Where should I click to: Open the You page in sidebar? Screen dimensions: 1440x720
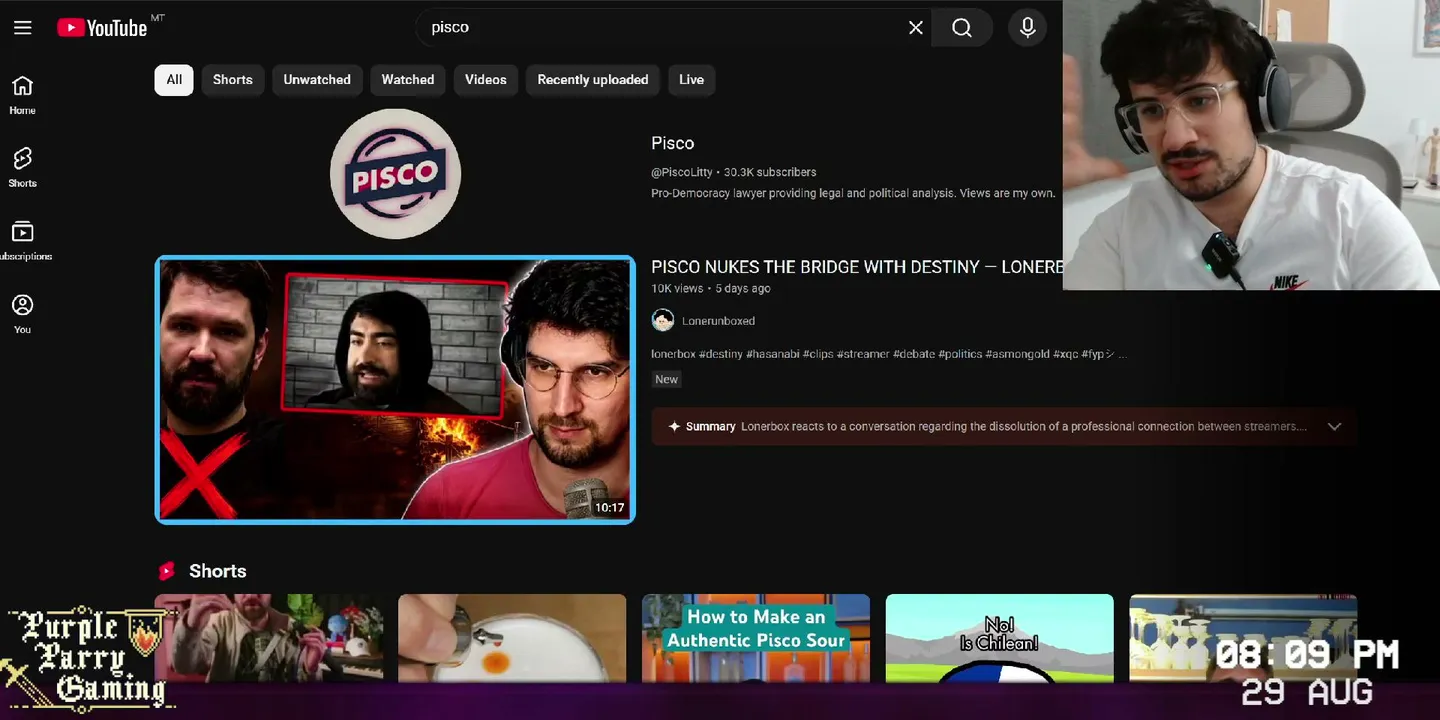[x=22, y=314]
